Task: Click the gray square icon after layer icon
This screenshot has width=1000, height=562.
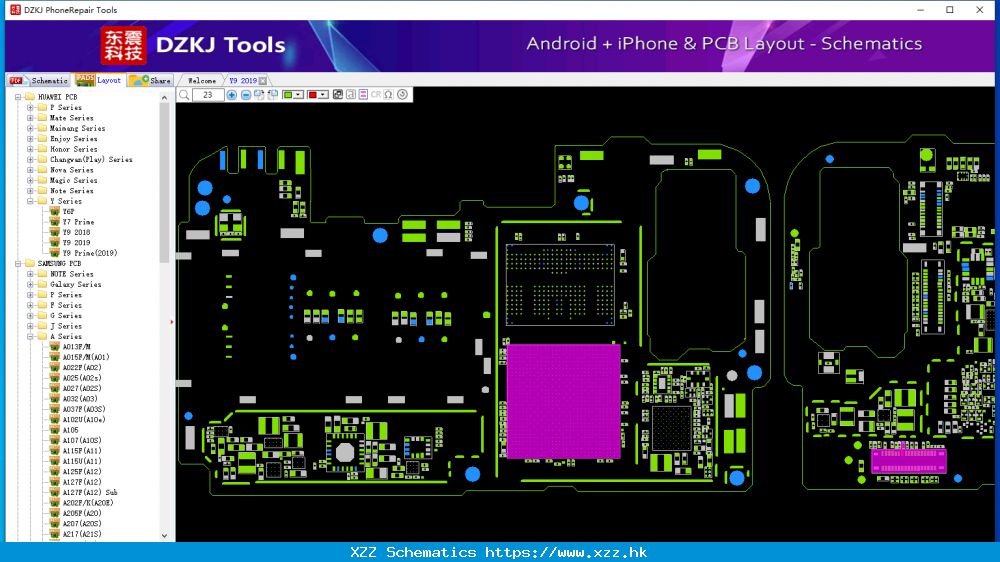Action: tap(350, 95)
